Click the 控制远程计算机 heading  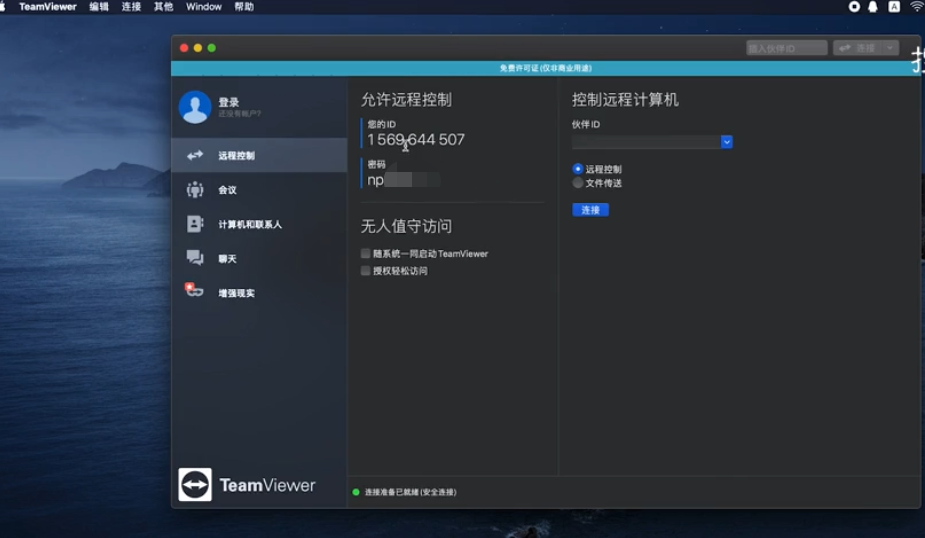625,100
